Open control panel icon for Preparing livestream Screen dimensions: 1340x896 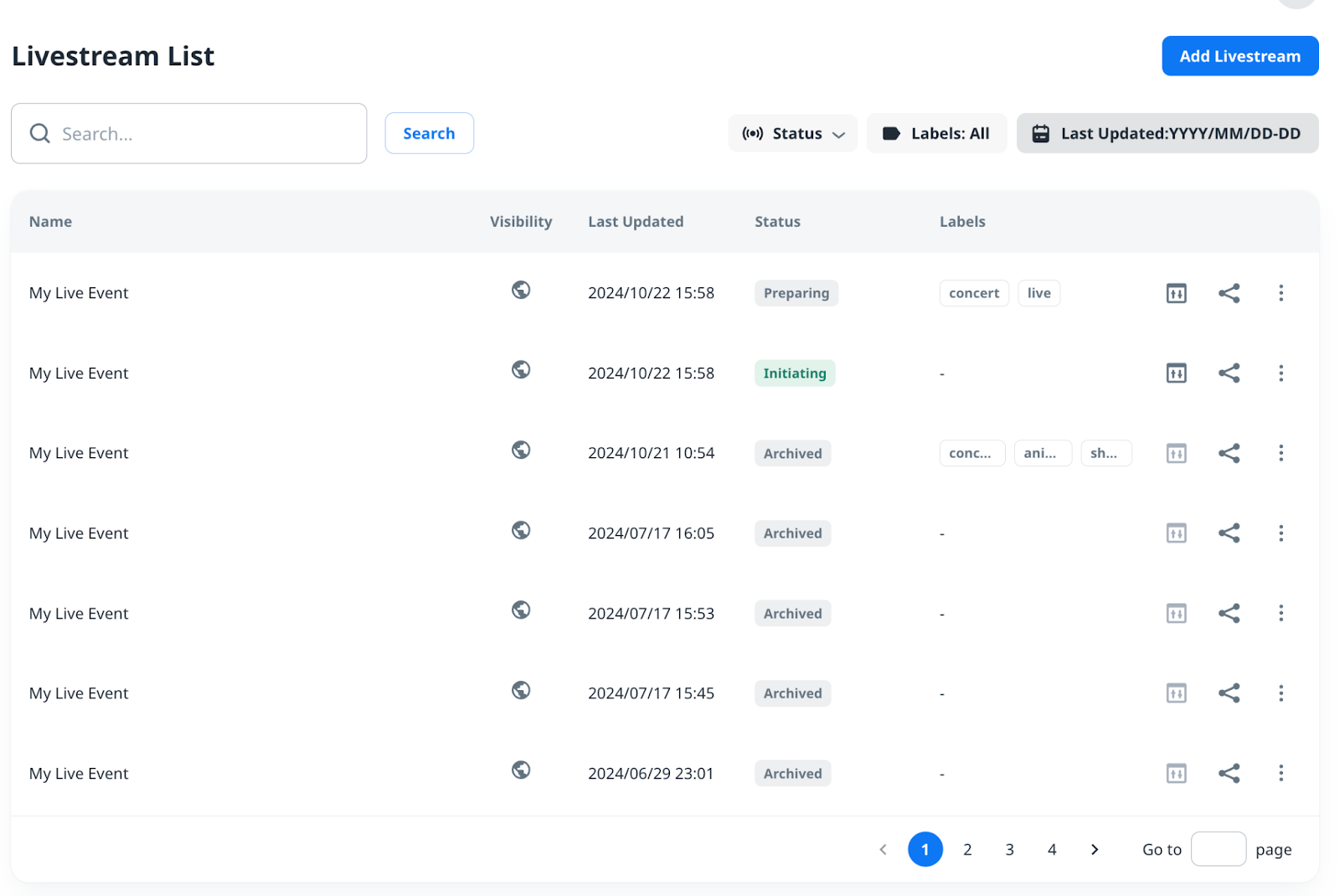point(1176,293)
